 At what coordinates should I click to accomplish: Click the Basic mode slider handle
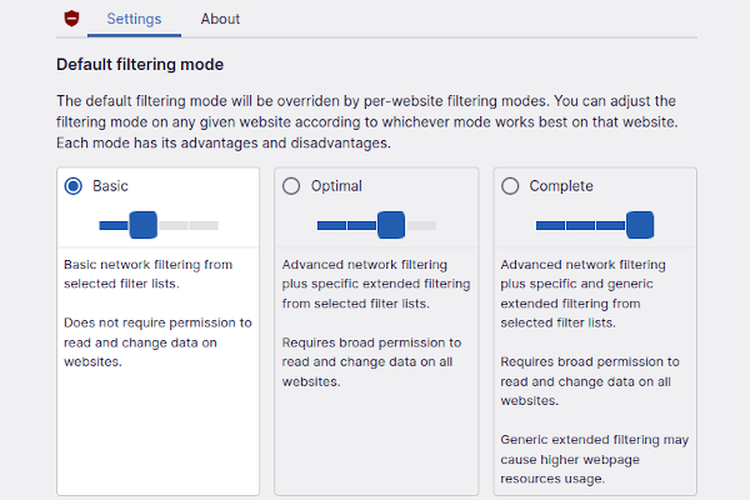[143, 225]
